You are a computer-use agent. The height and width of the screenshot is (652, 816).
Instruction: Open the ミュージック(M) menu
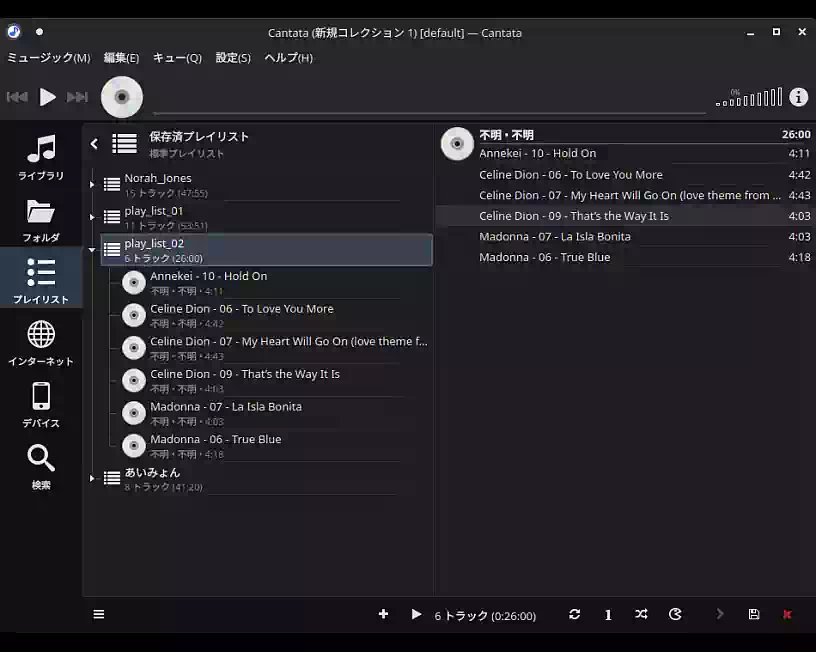coord(48,58)
